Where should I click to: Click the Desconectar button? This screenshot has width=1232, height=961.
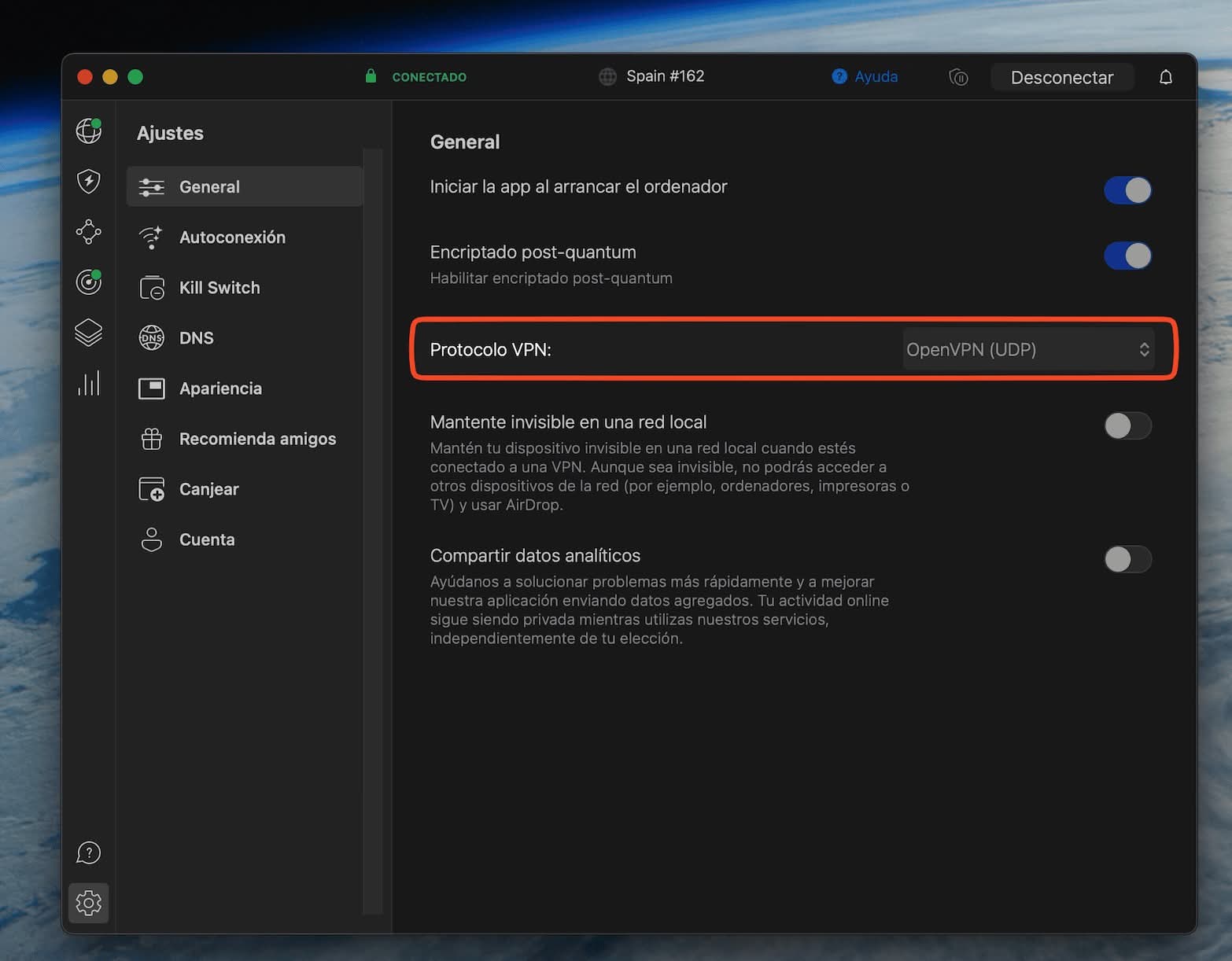[x=1062, y=77]
